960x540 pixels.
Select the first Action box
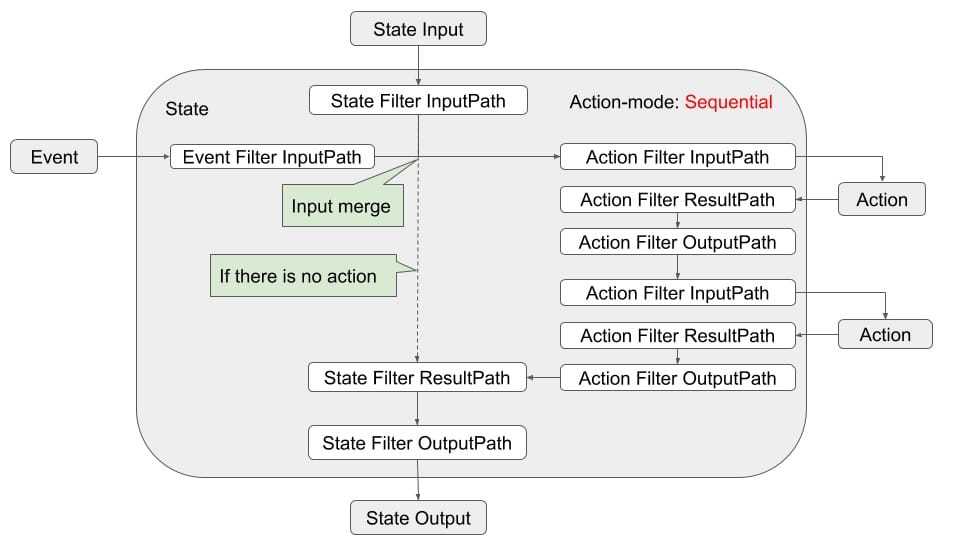click(x=881, y=199)
